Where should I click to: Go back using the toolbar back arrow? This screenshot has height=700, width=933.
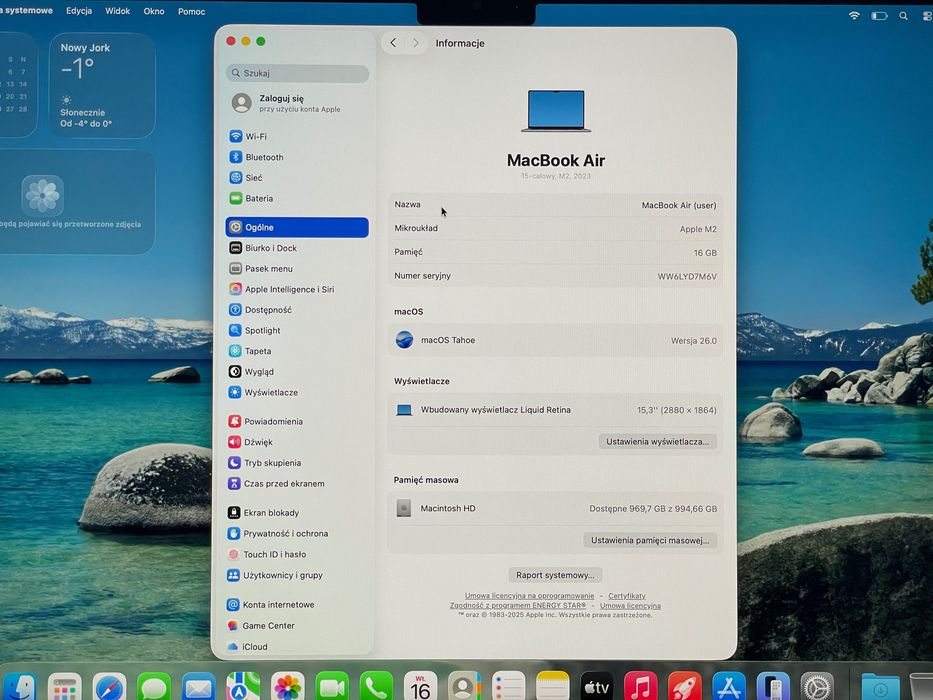pyautogui.click(x=393, y=43)
